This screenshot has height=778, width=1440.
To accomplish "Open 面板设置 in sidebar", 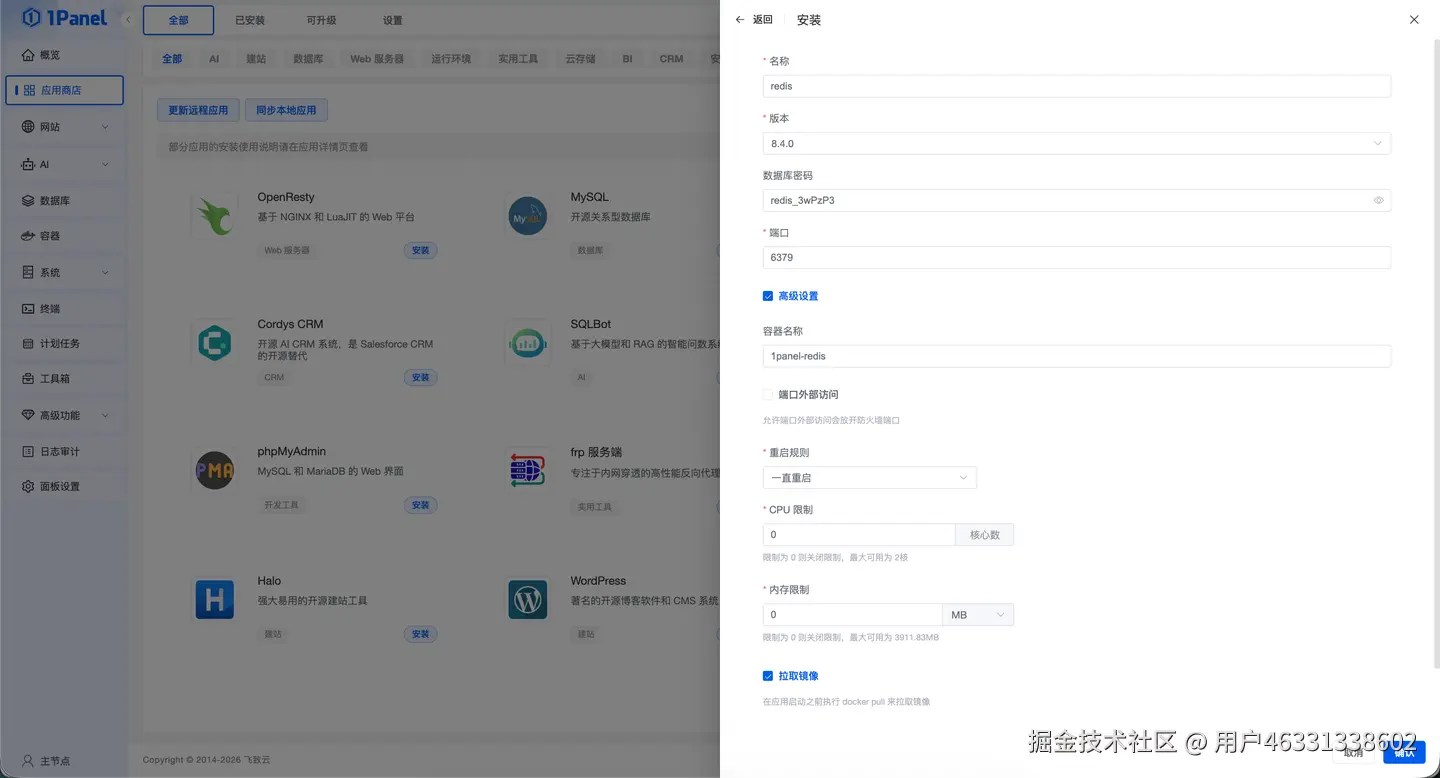I will 64,487.
